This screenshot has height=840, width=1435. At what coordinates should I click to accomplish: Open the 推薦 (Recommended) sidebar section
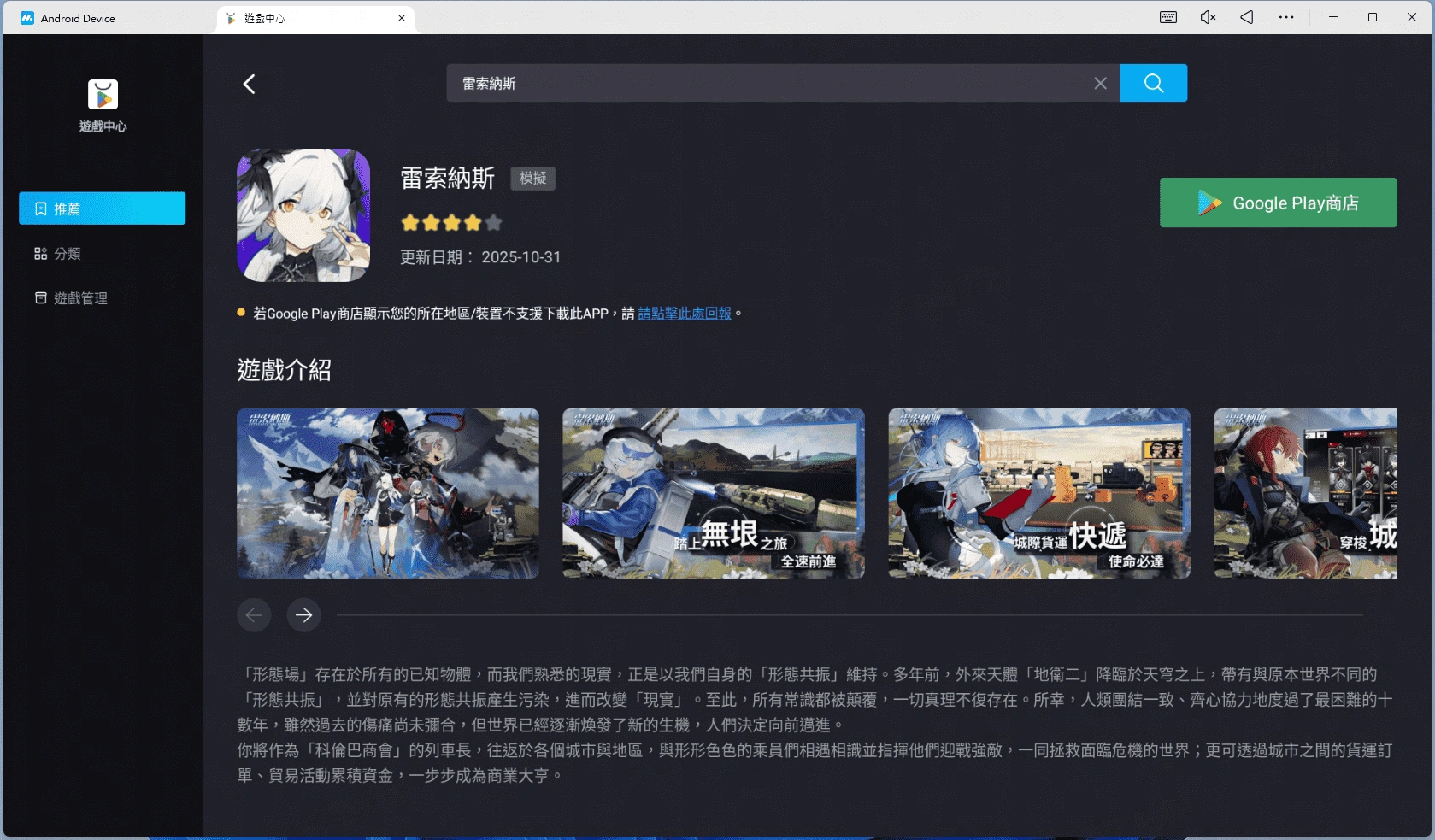tap(102, 208)
